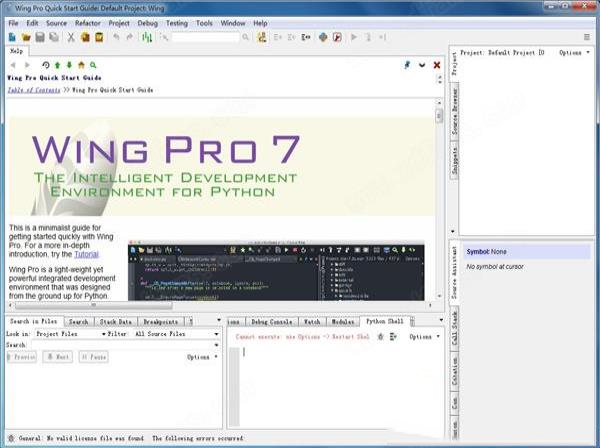Click the green up arrow in help toolbar
This screenshot has height=448, width=600.
57,65
